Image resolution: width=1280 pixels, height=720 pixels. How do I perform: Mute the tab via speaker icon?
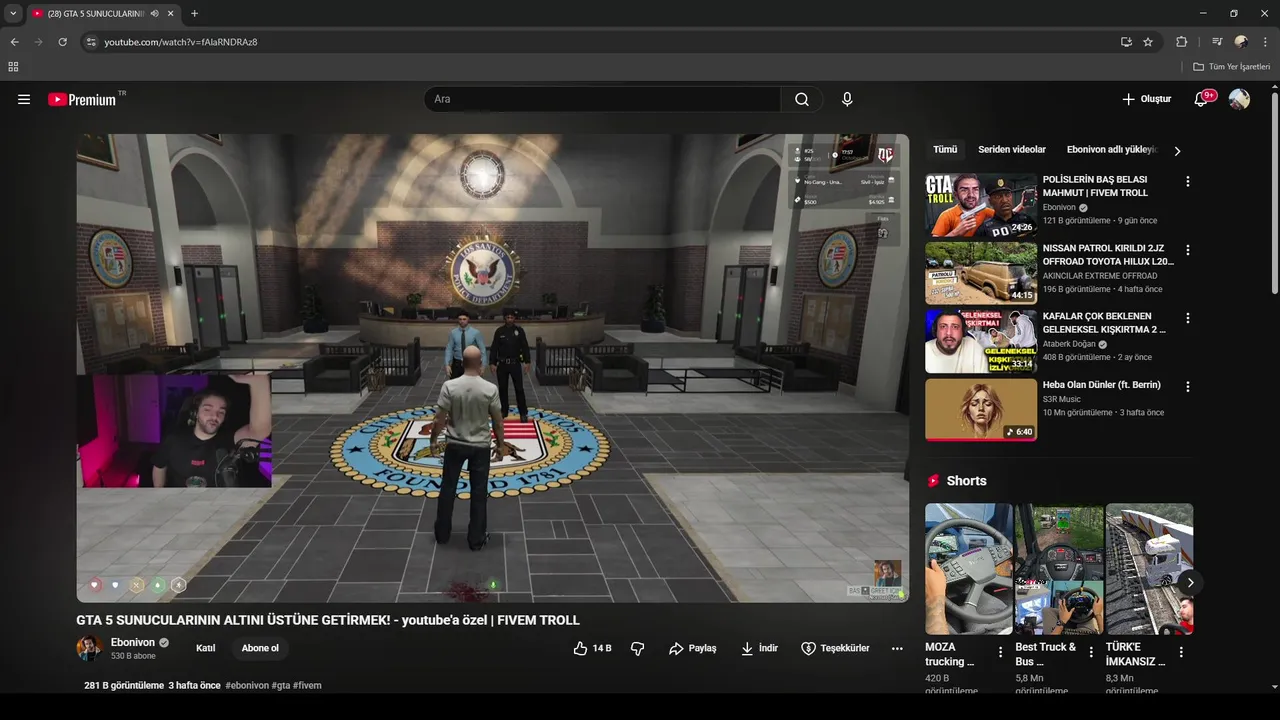coord(155,14)
